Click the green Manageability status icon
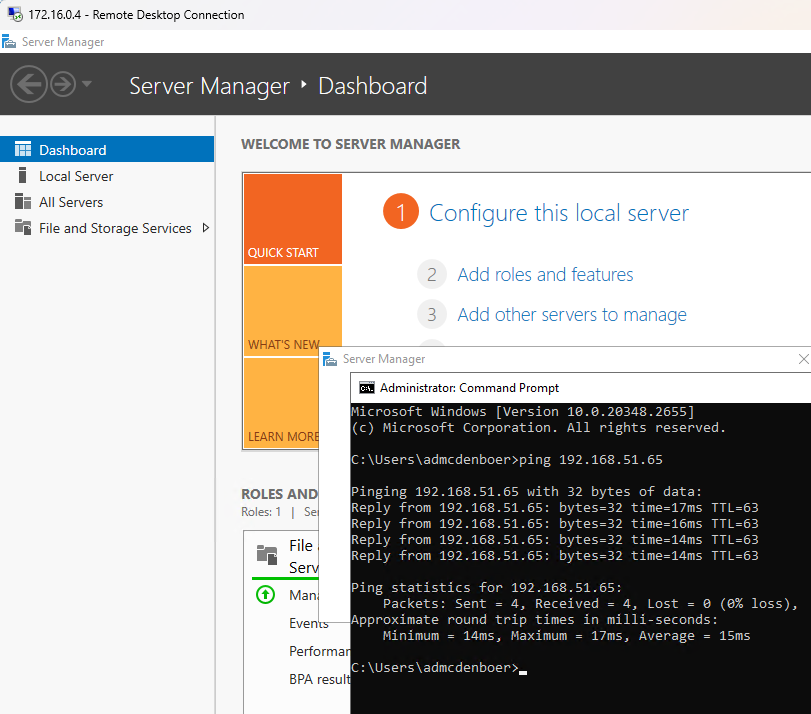The image size is (811, 714). tap(265, 594)
